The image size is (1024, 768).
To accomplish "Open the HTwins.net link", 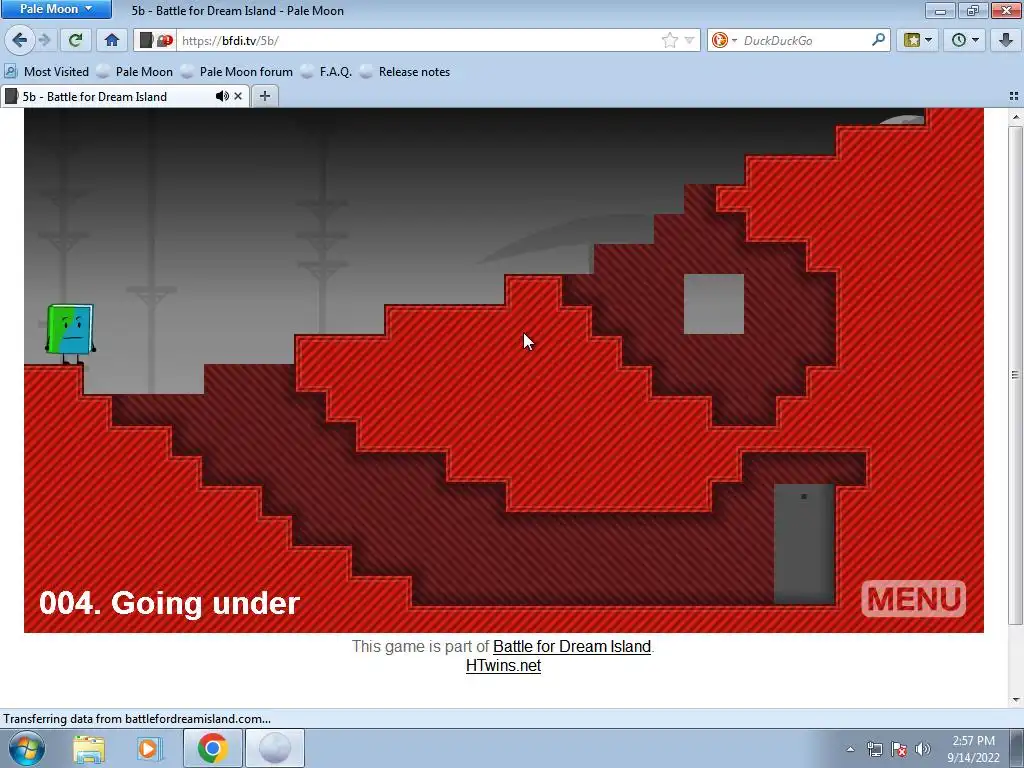I will [x=504, y=665].
